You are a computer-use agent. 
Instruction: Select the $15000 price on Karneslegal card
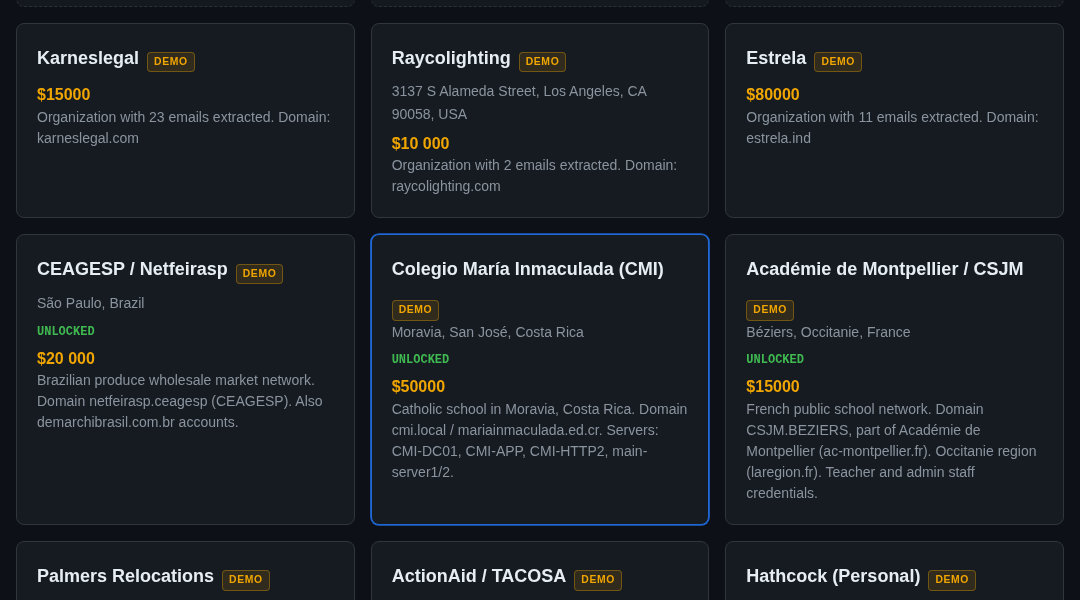pyautogui.click(x=63, y=94)
